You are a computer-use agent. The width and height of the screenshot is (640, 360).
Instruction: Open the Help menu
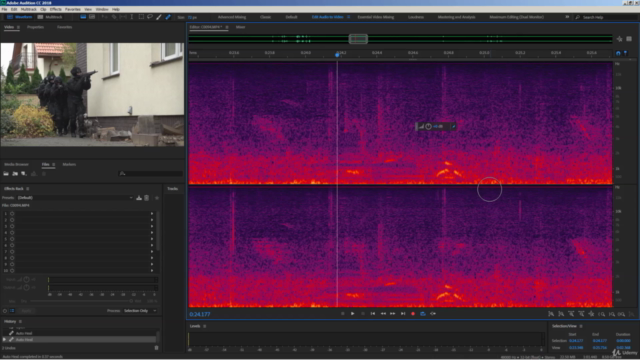(x=116, y=9)
